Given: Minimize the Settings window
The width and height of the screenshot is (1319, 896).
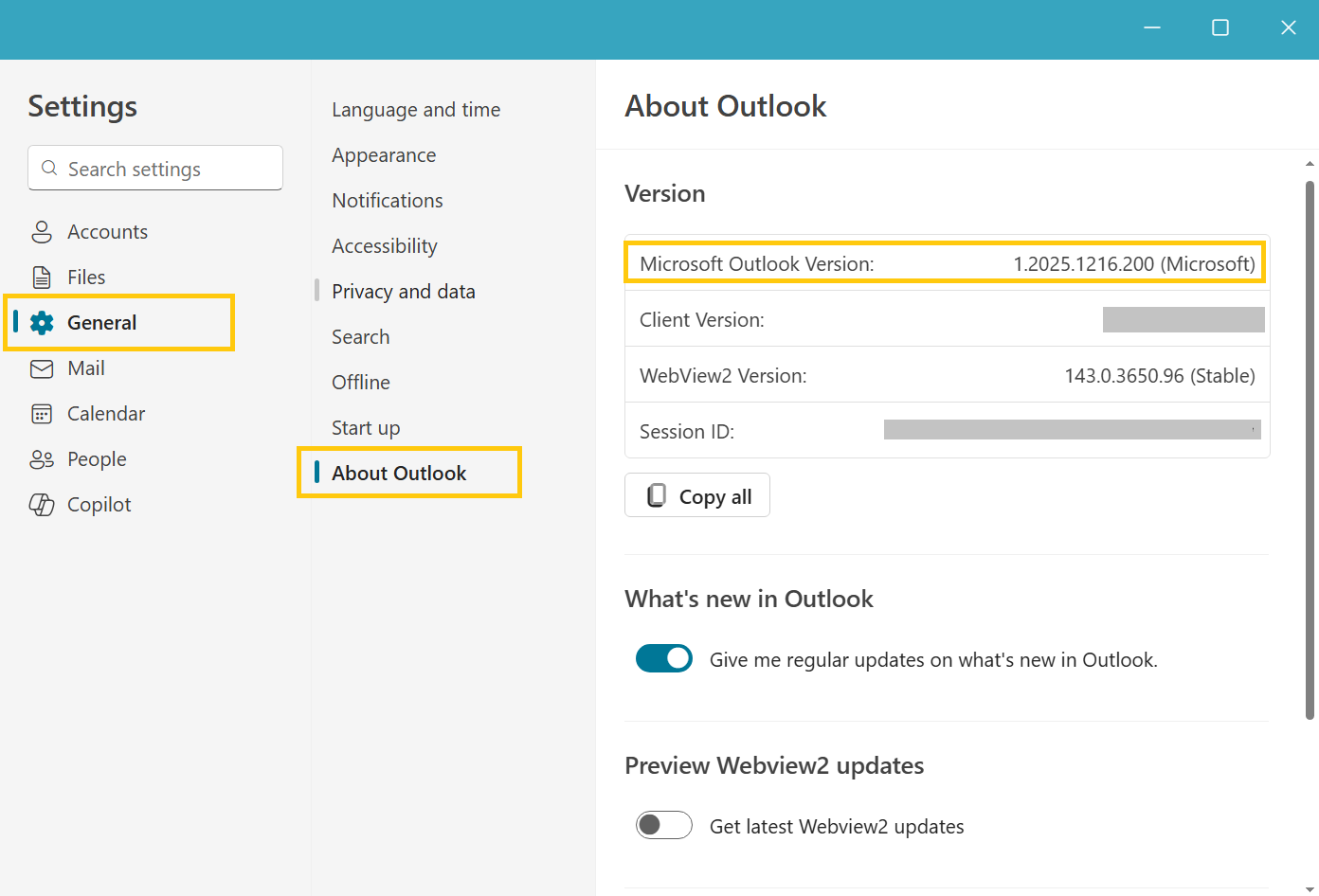Looking at the screenshot, I should 1152,27.
